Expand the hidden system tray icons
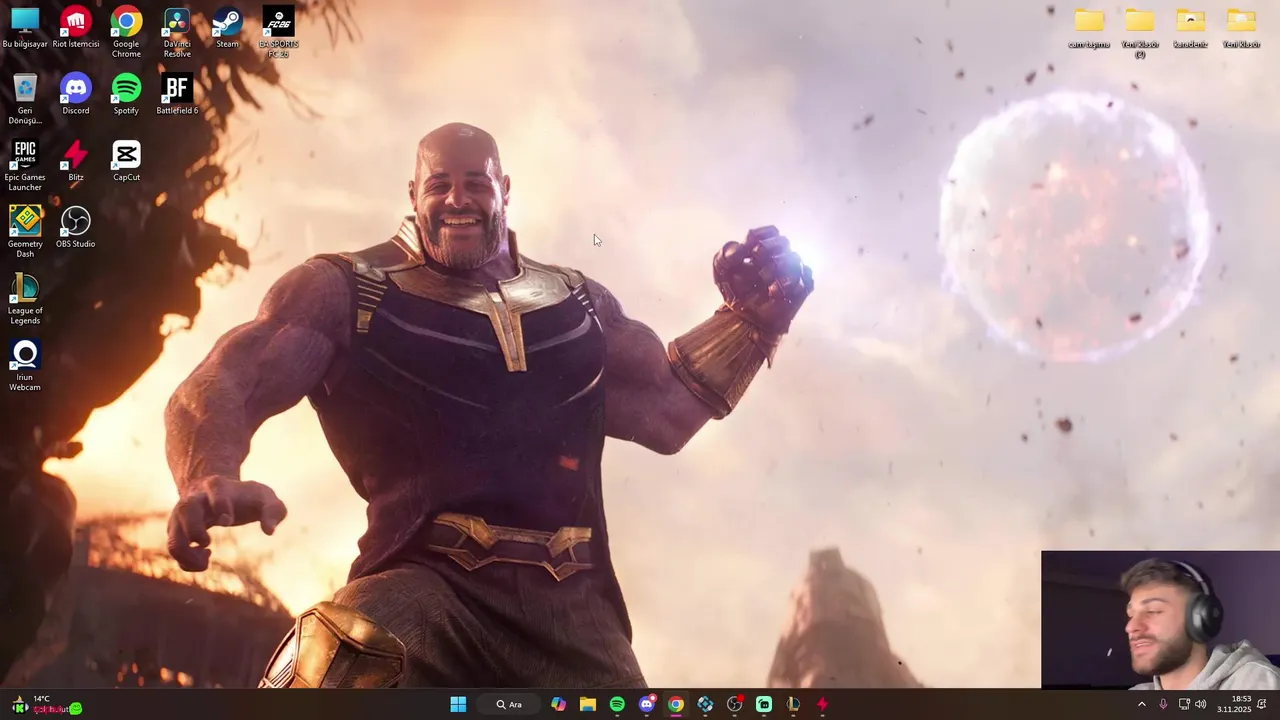The height and width of the screenshot is (720, 1280). pos(1142,704)
